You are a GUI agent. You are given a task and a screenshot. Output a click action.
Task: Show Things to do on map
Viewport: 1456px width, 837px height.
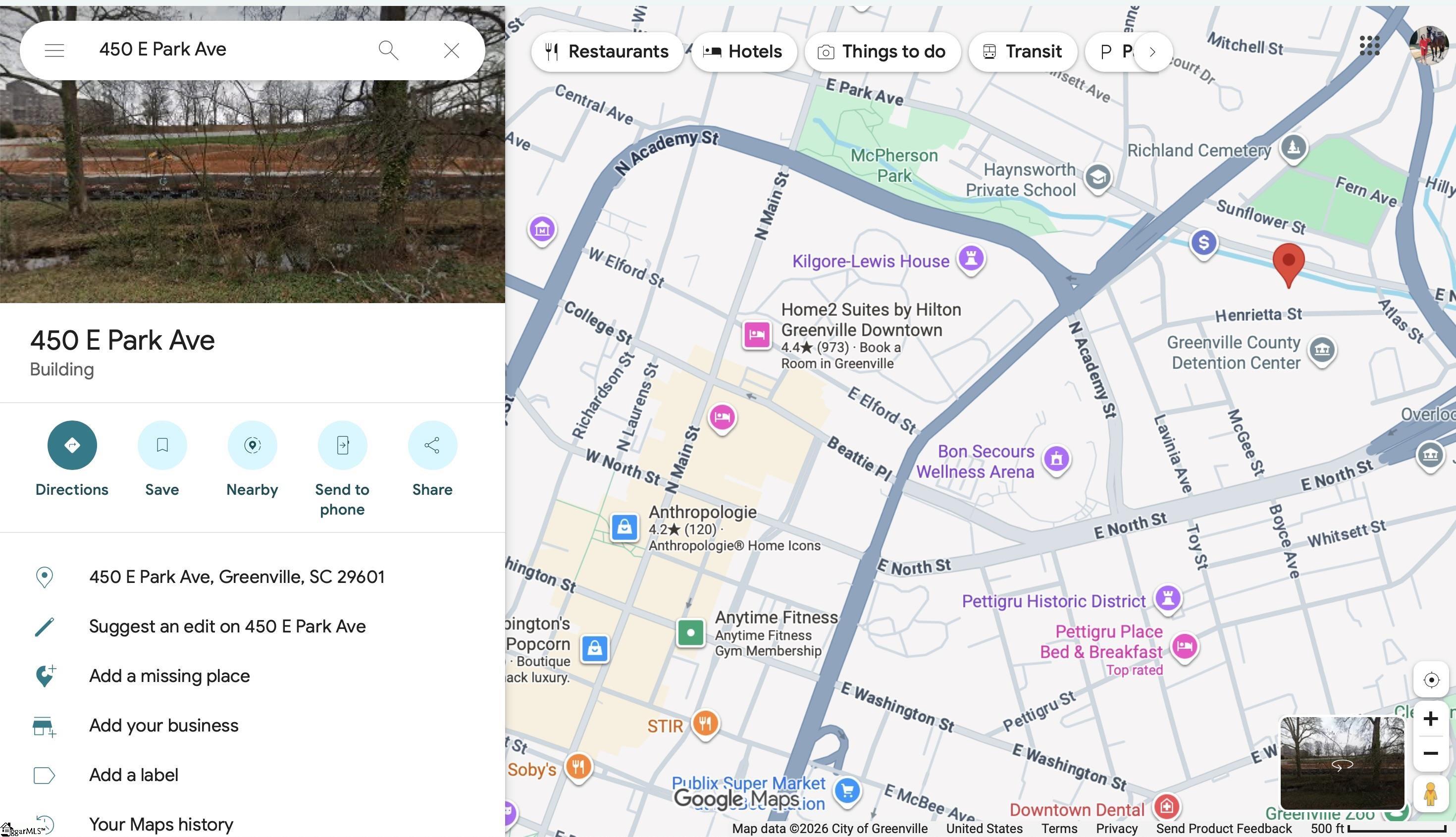tap(883, 52)
